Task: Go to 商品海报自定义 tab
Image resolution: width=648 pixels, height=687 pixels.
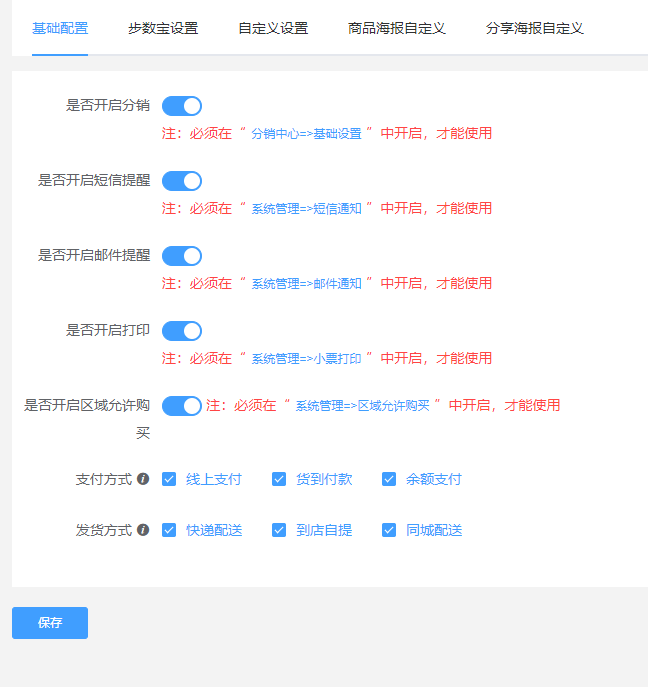Action: click(397, 28)
